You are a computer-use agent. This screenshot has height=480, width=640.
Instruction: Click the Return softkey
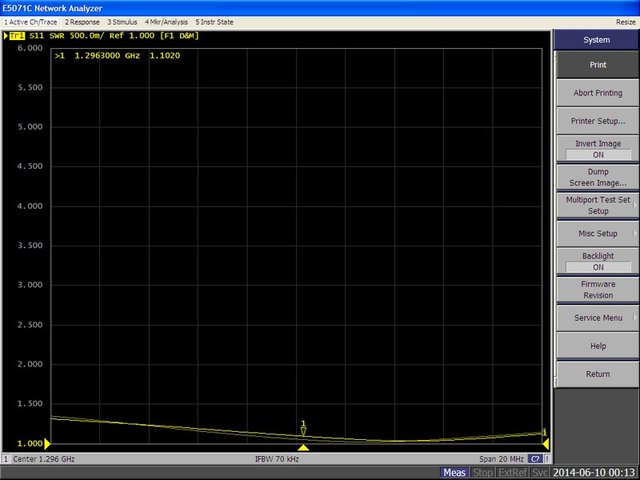[x=598, y=374]
